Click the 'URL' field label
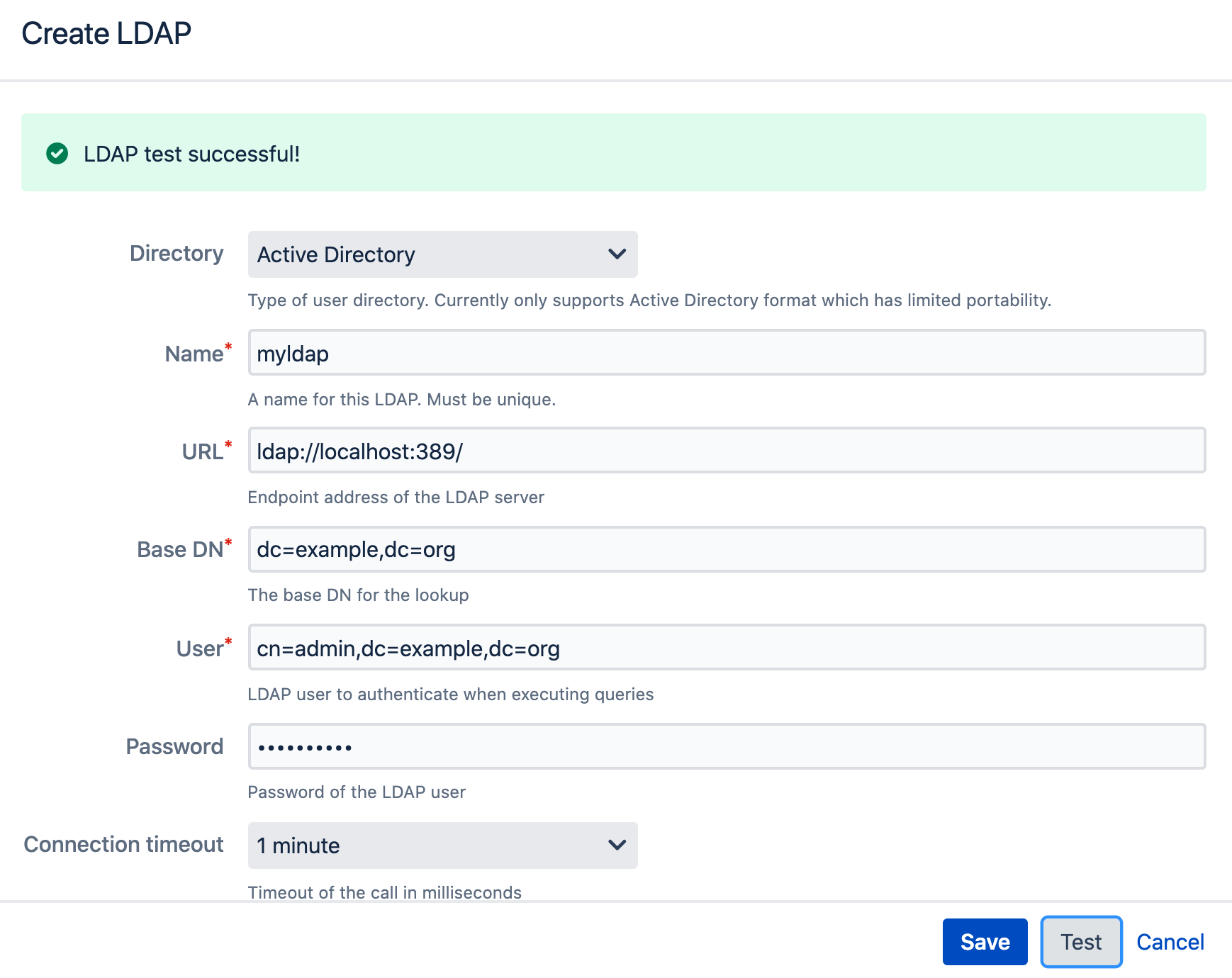Viewport: 1232px width, 978px height. [x=203, y=451]
